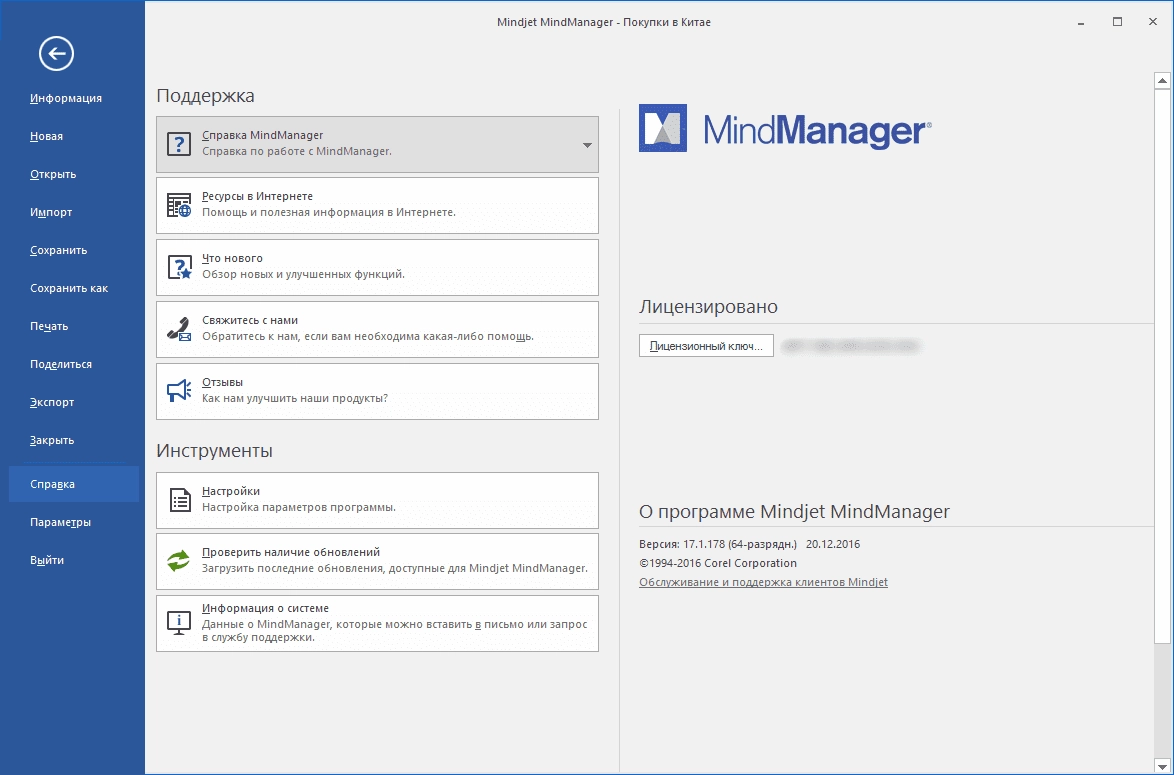Click the web resources icon next to Ресурсы в Интернете

point(179,204)
